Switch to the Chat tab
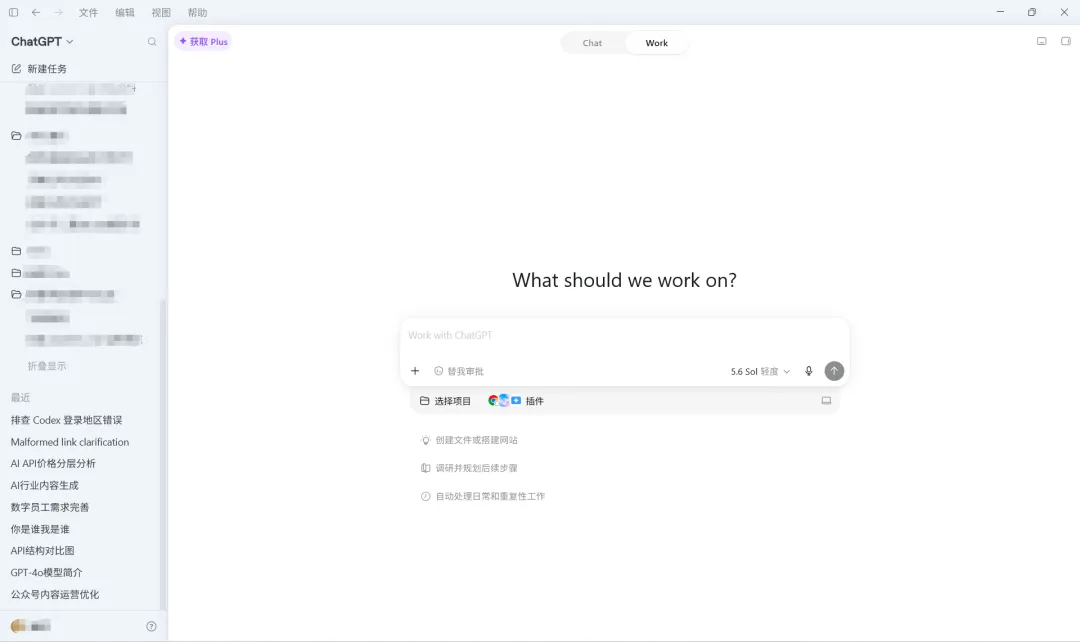 coord(592,43)
